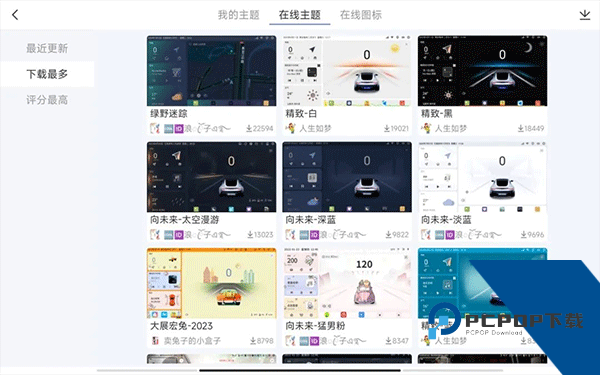The image size is (600, 375).
Task: Open 向未来-深蓝 theme thumbnail
Action: (x=347, y=177)
